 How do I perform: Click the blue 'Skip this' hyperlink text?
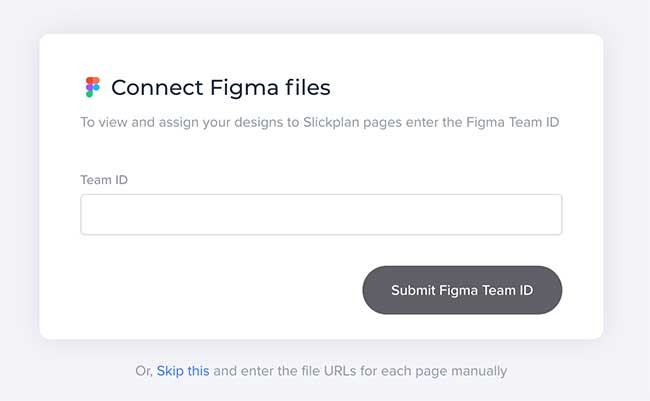tap(183, 371)
